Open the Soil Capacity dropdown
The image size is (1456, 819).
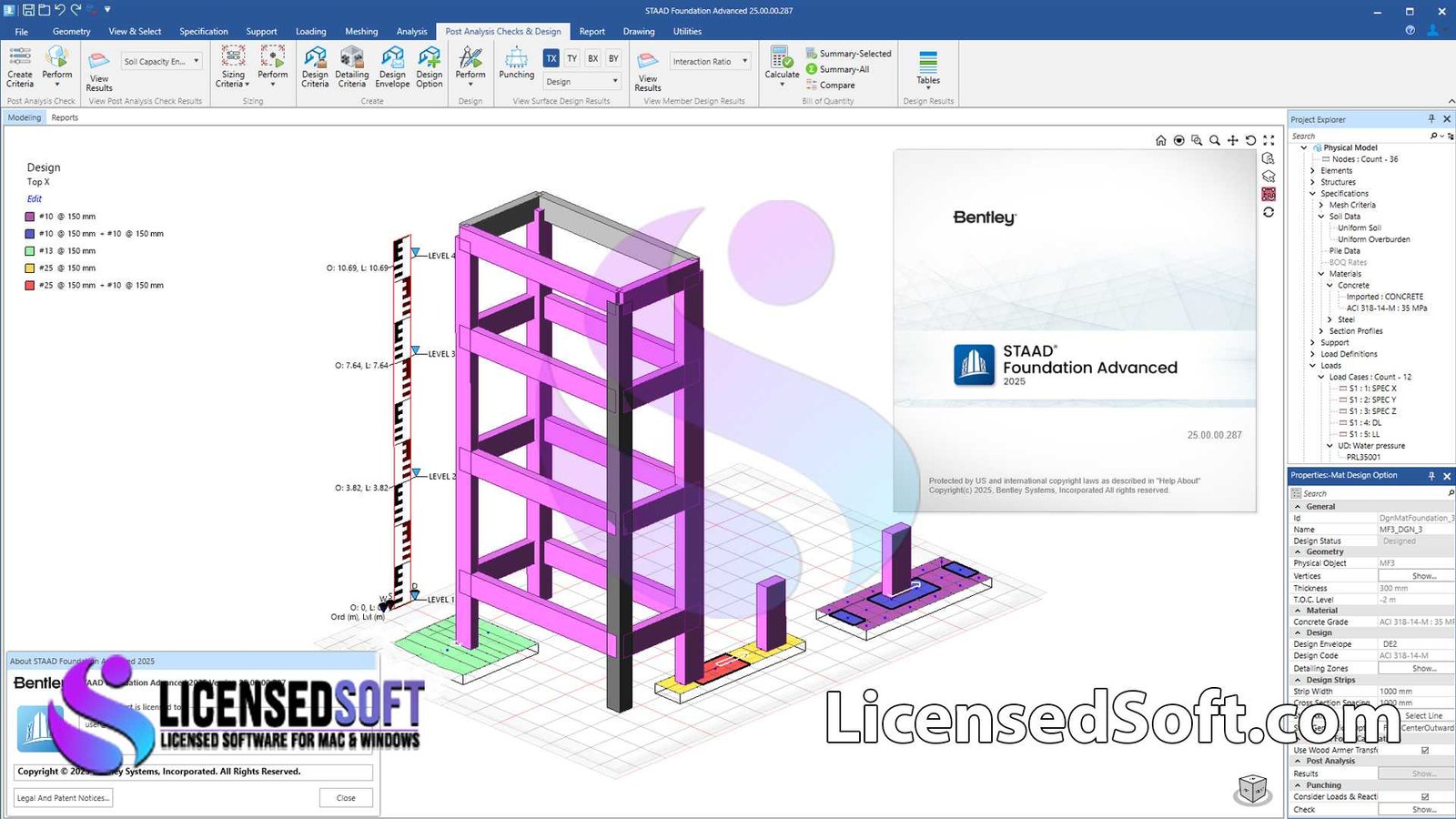162,61
